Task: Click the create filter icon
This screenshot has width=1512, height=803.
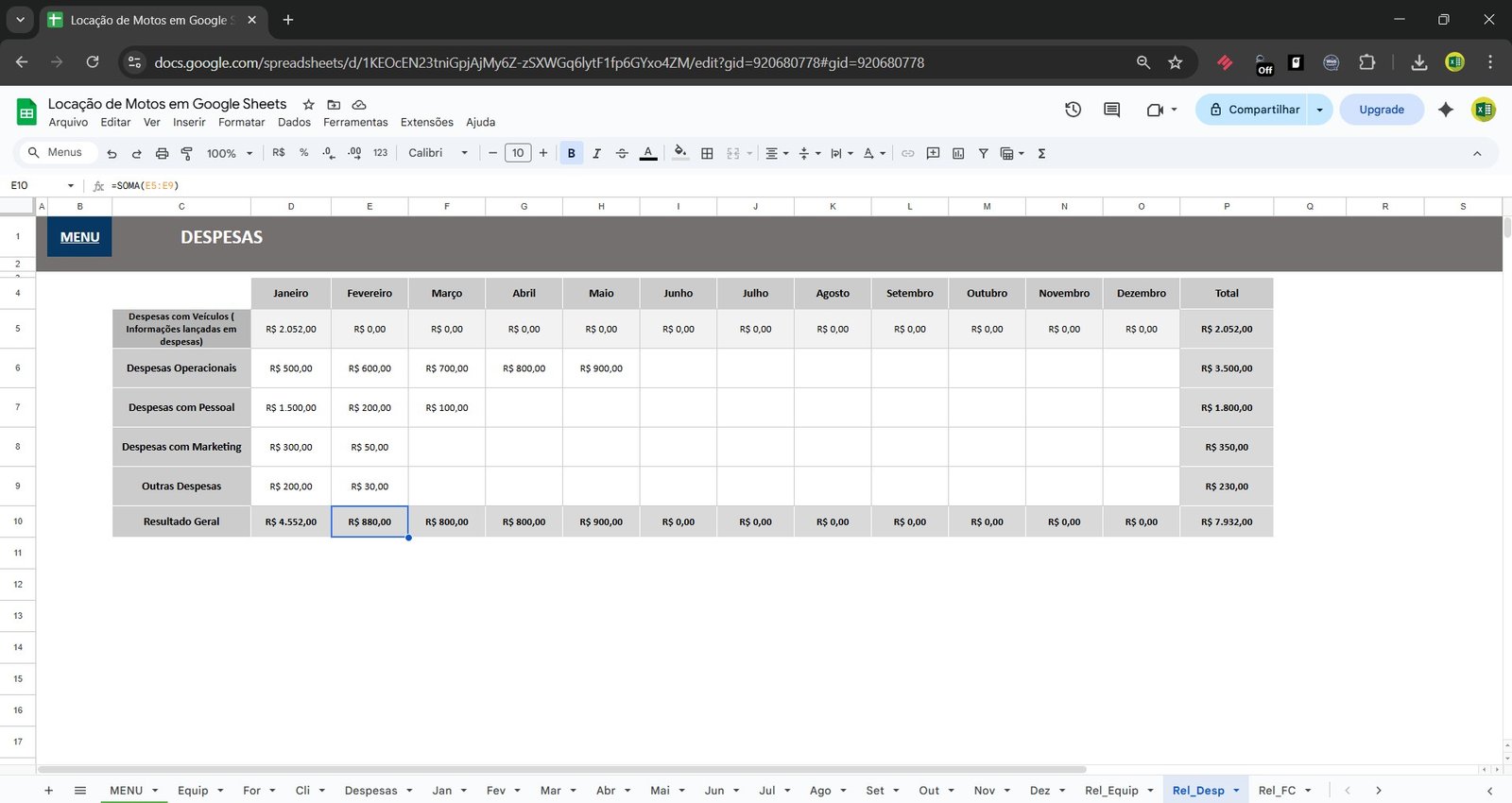Action: coord(983,153)
